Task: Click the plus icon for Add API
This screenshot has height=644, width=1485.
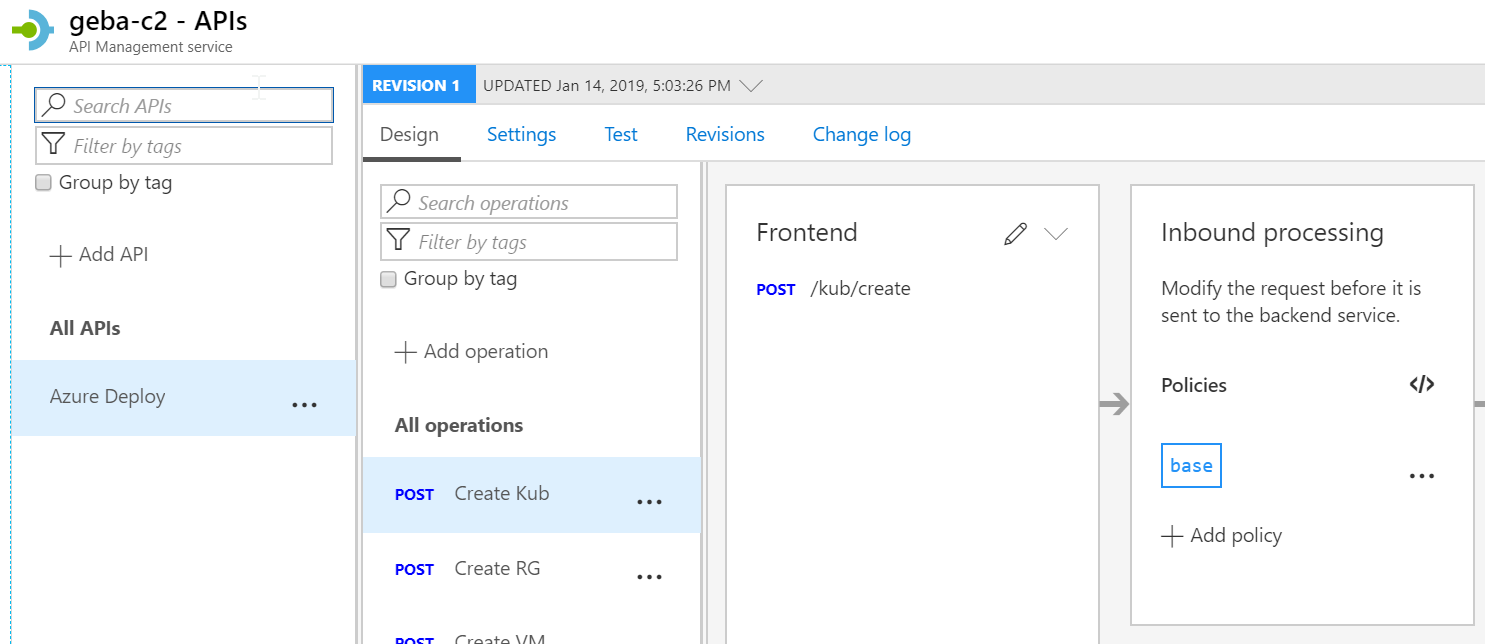Action: [x=61, y=255]
